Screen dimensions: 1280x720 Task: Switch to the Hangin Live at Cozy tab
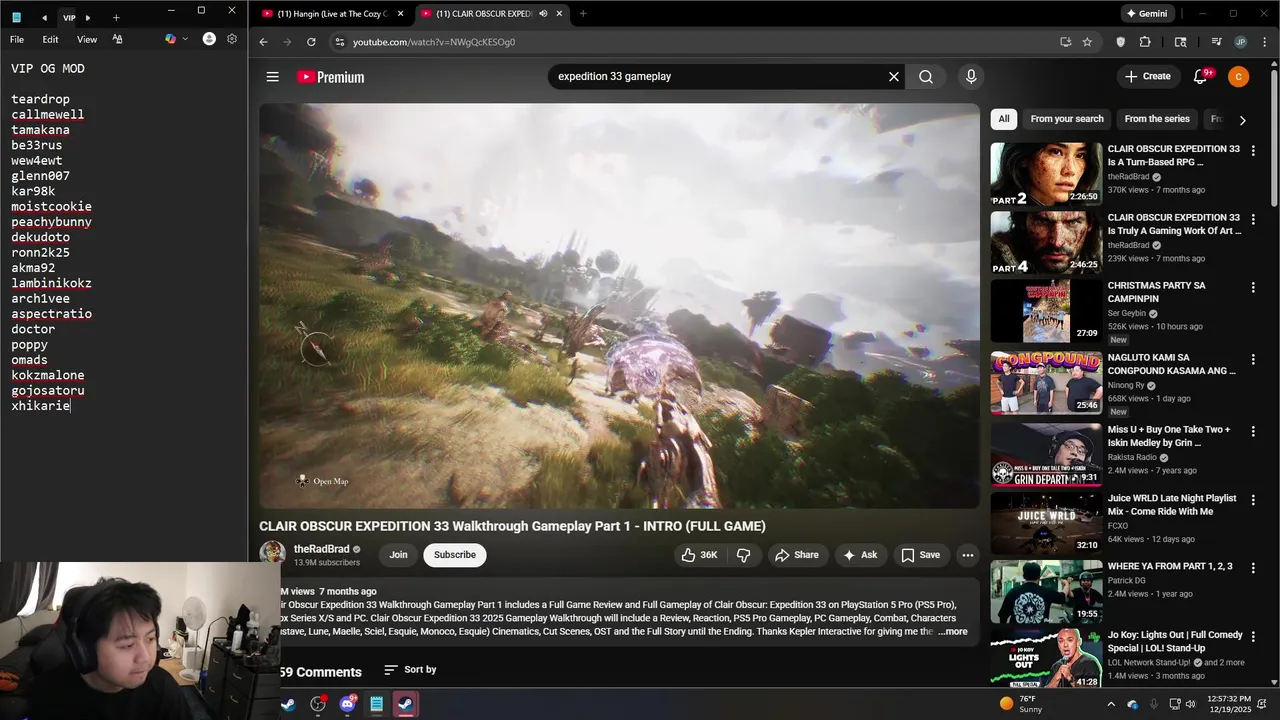click(333, 14)
